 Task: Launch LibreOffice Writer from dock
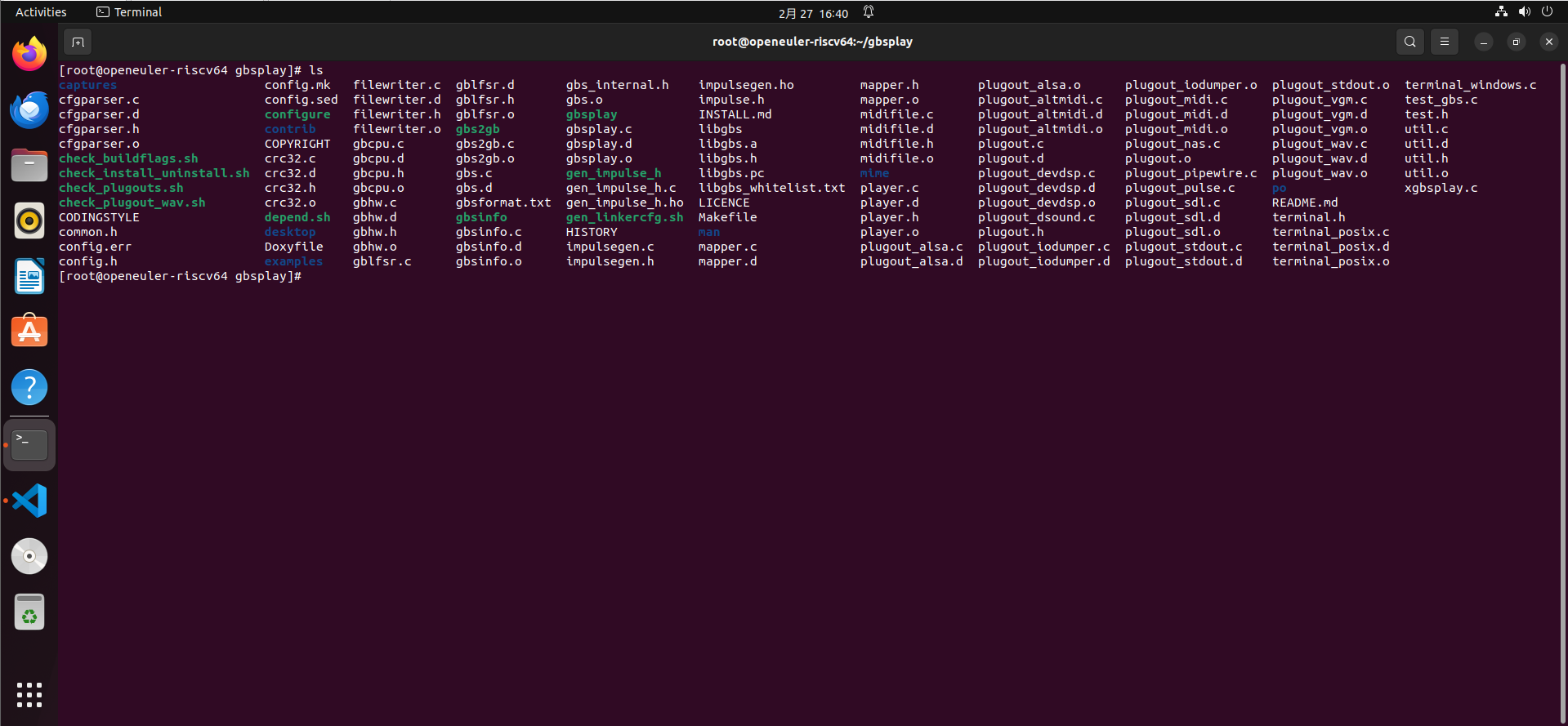coord(29,276)
